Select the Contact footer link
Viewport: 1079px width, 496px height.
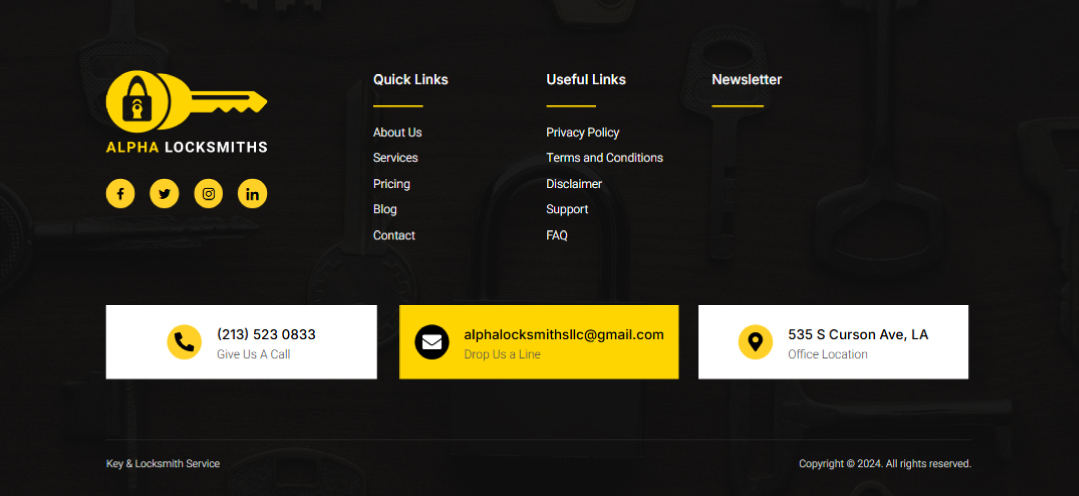point(394,235)
